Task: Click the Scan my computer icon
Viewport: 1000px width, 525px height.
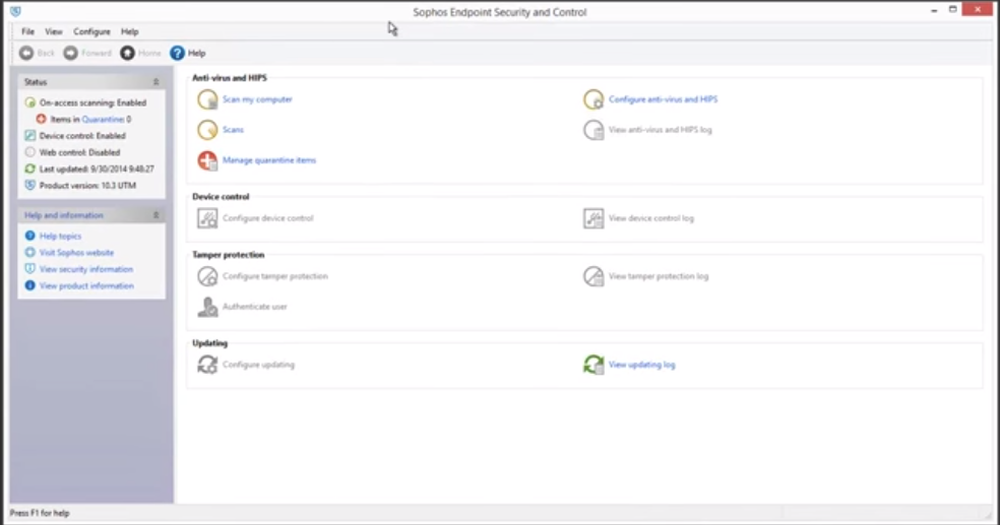Action: pyautogui.click(x=207, y=100)
